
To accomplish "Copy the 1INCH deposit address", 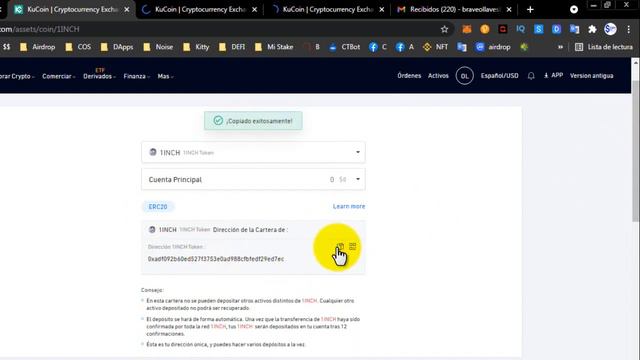I will click(340, 246).
